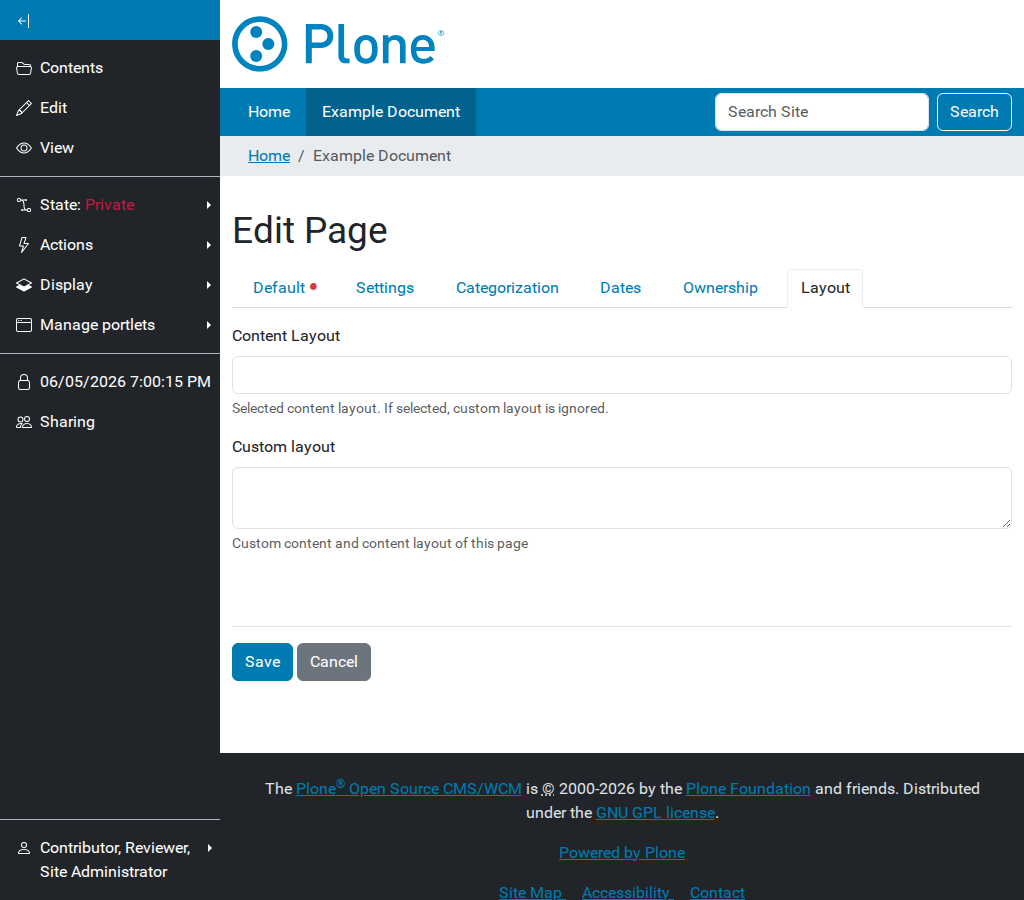
Task: Open Example Document in the navigation bar
Action: tap(391, 112)
